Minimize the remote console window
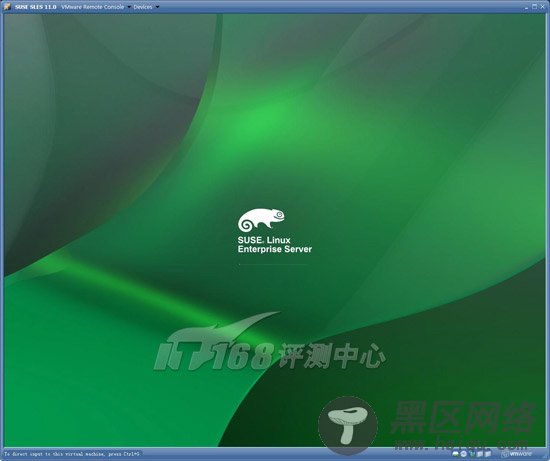The image size is (550, 461). point(526,8)
